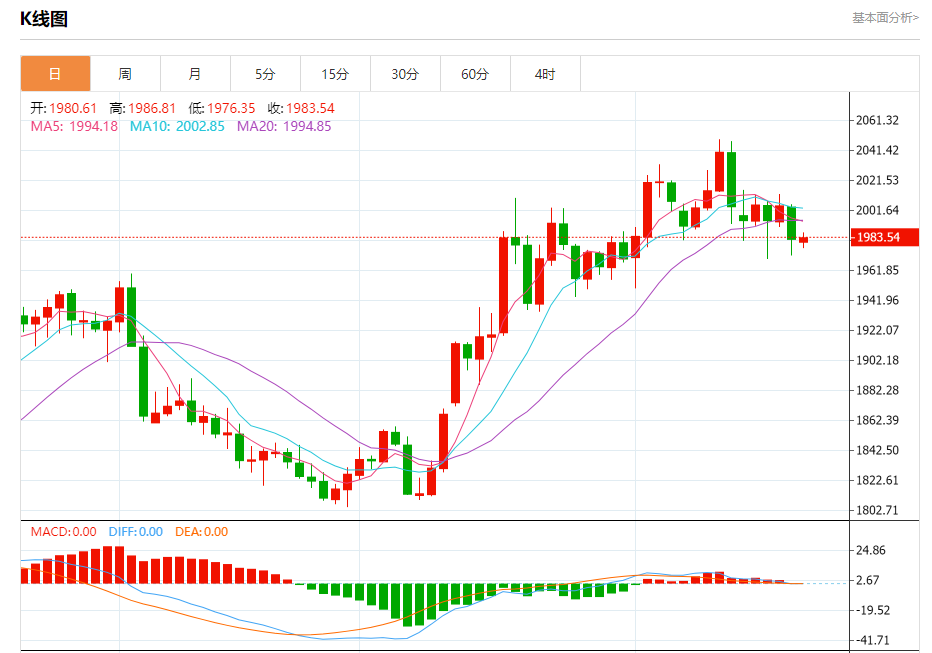Click the 1941.96 price axis label
The height and width of the screenshot is (653, 932).
coord(877,300)
